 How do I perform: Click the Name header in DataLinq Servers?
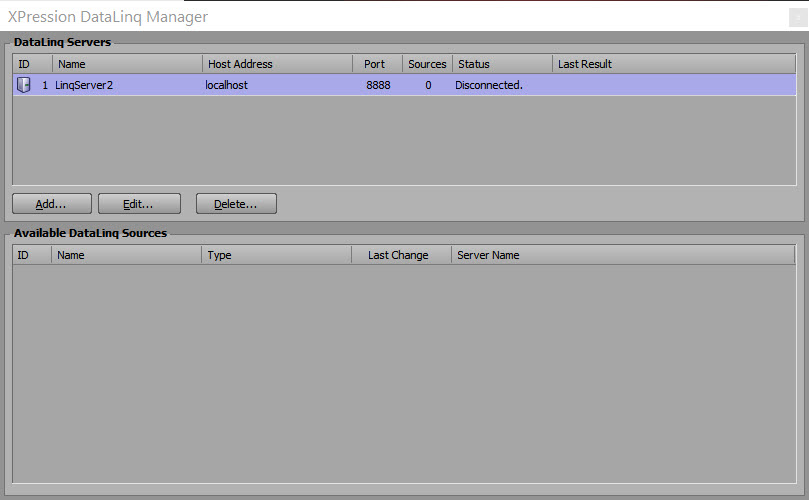tap(127, 64)
